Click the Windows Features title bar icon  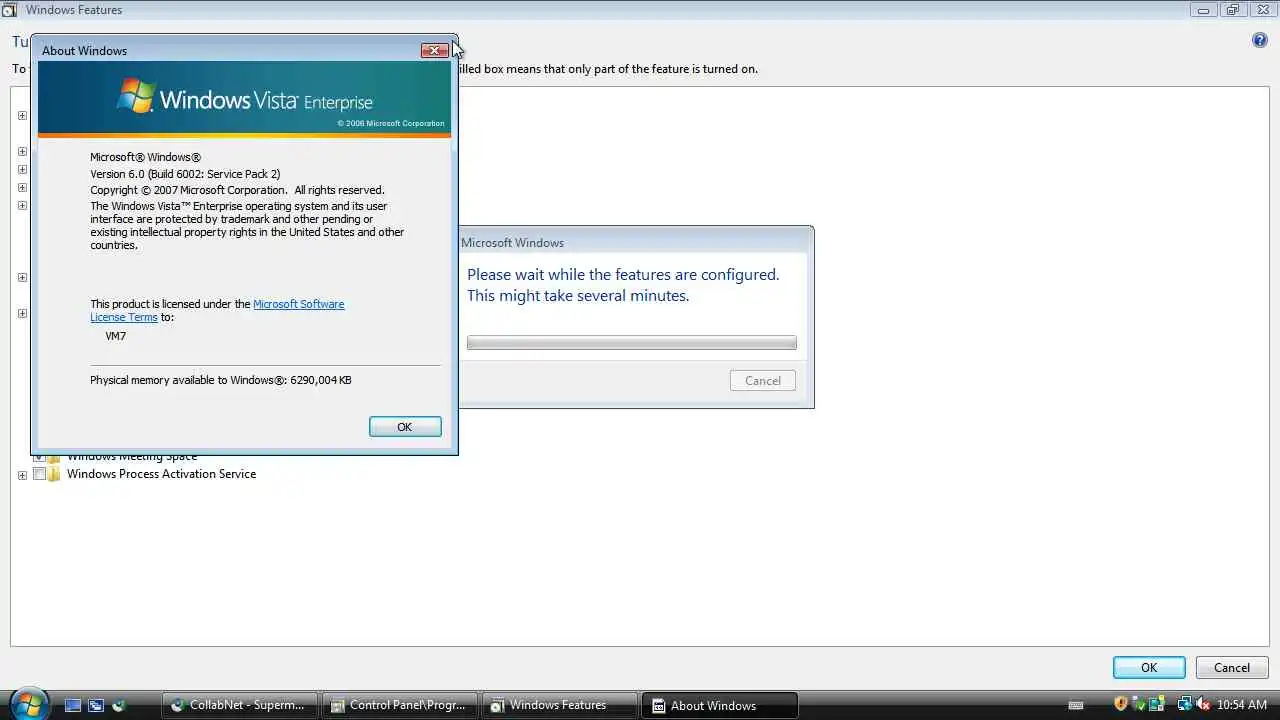pyautogui.click(x=10, y=10)
